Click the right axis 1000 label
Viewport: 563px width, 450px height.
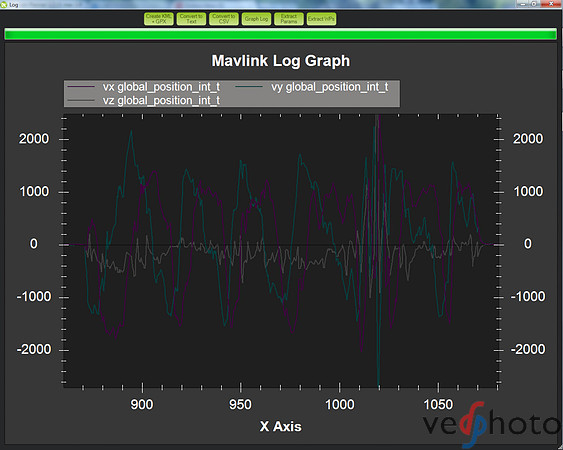coord(528,191)
